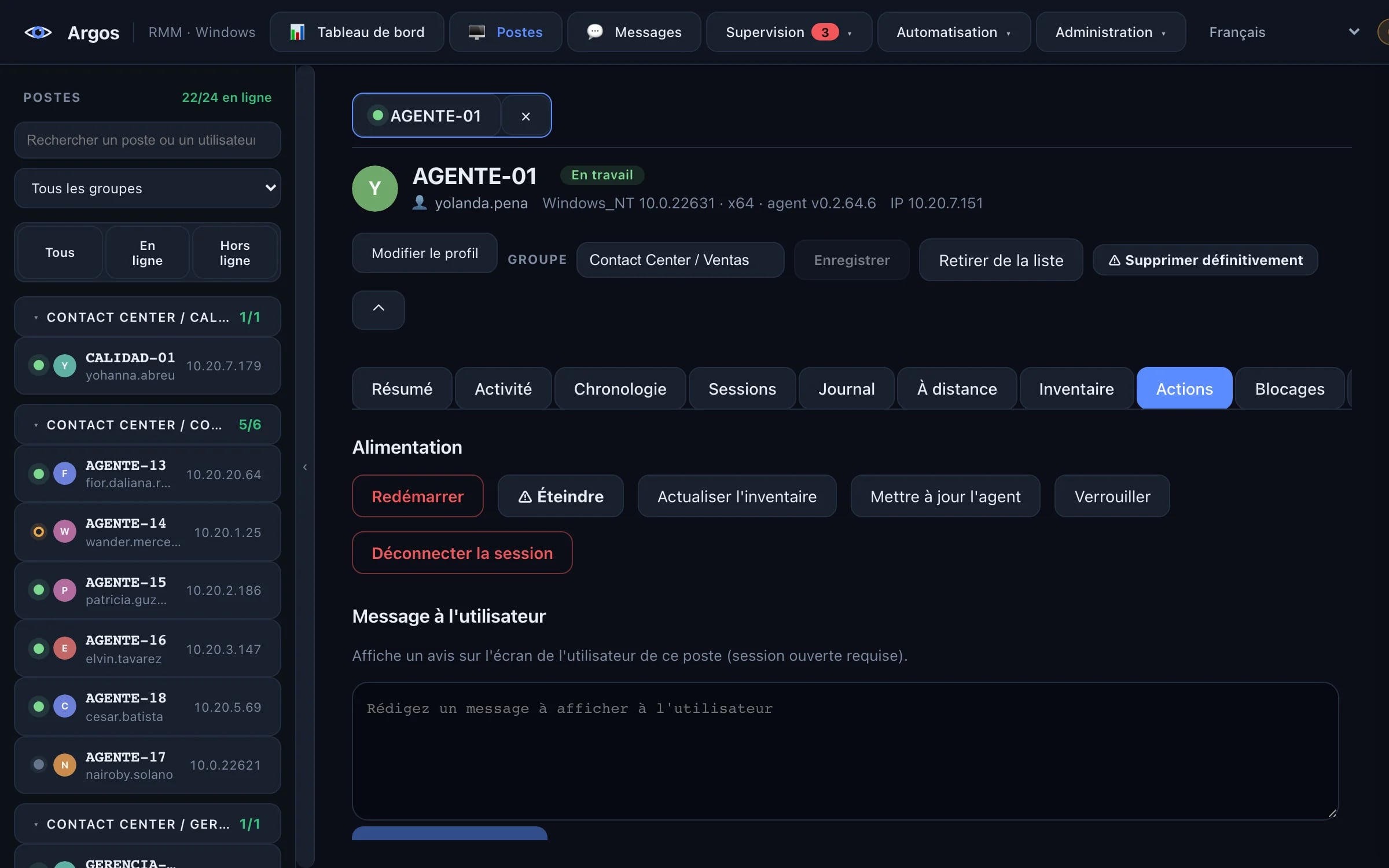1389x868 pixels.
Task: Collapse the CONTACT CENTER / GER… group
Action: click(147, 824)
